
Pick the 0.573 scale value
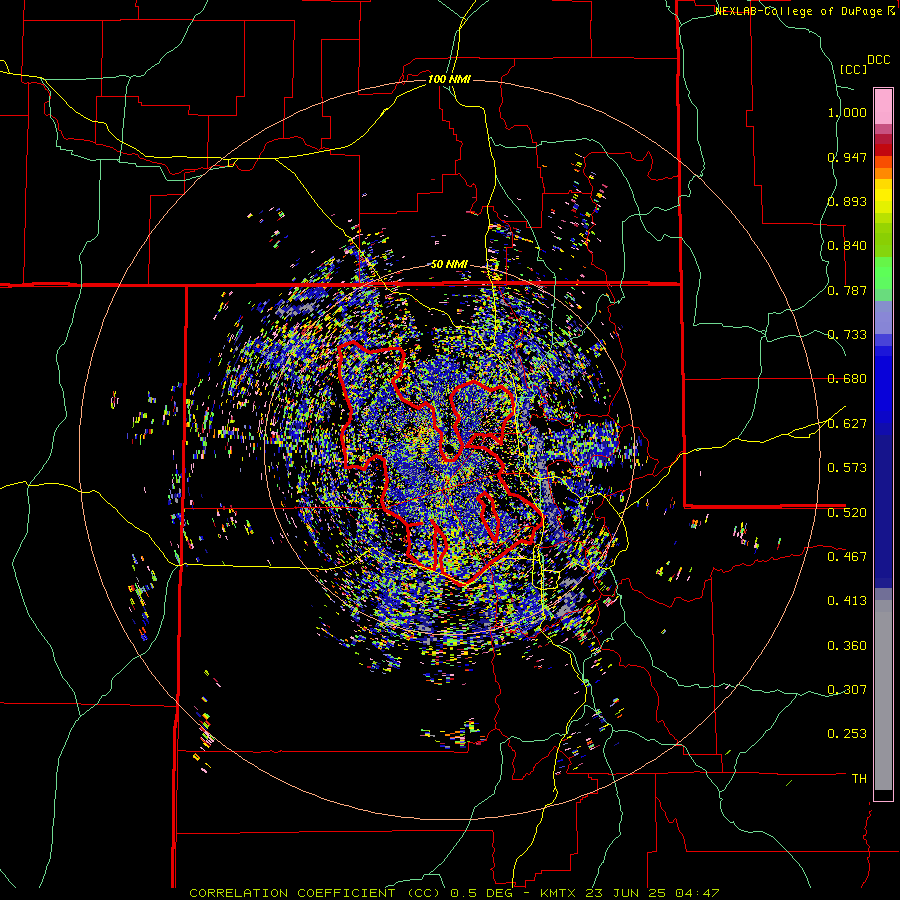tap(847, 468)
